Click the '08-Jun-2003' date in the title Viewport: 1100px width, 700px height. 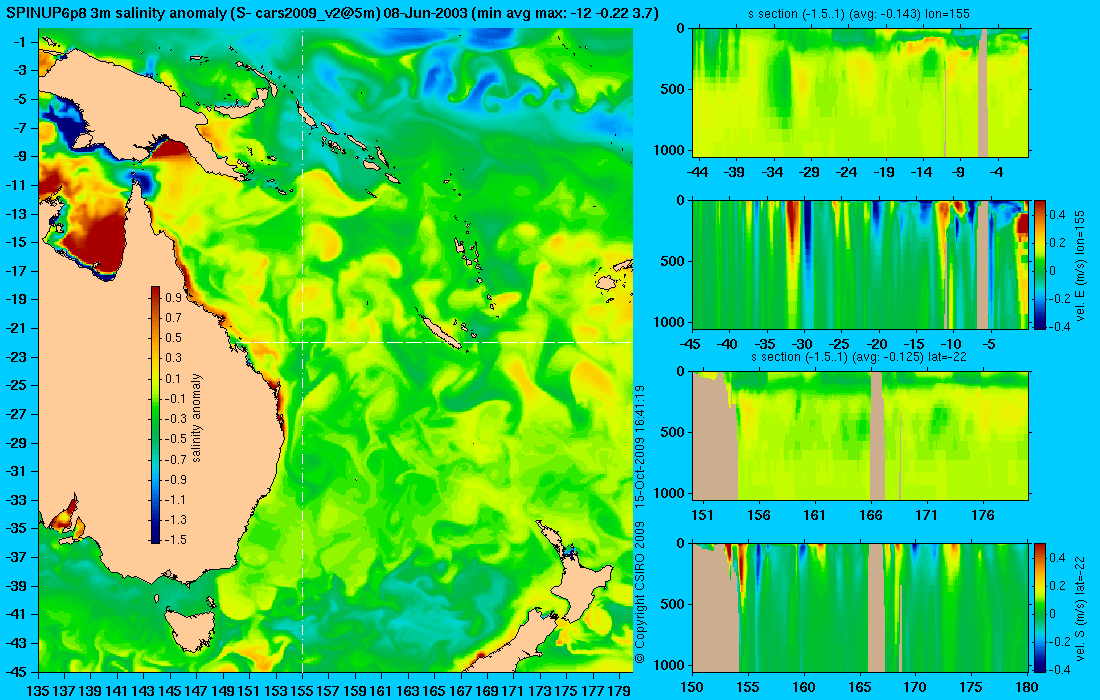426,13
